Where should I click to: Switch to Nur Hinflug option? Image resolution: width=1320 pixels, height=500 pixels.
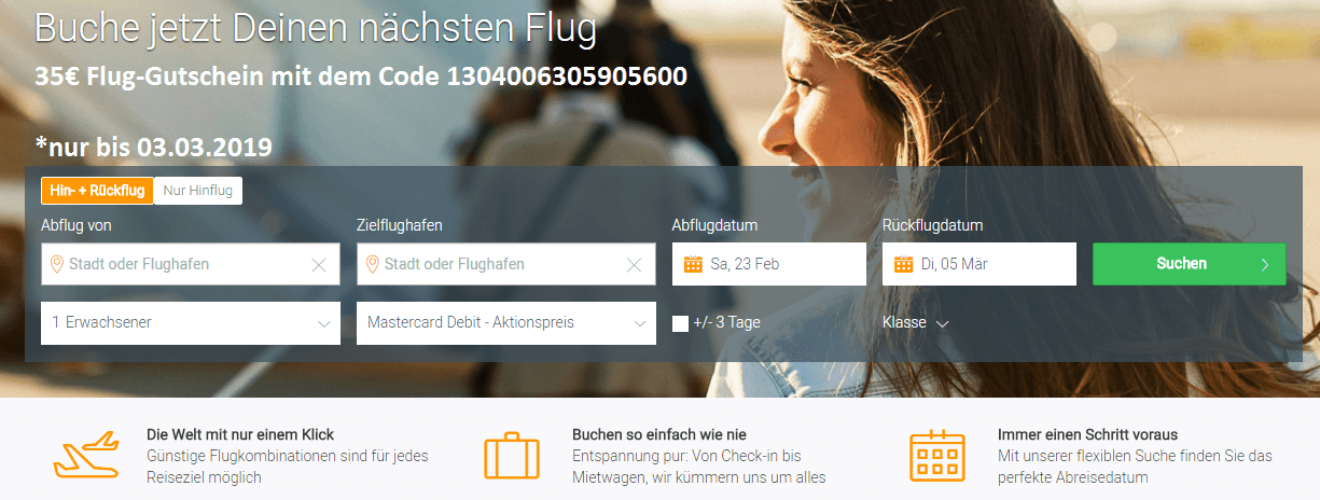tap(198, 191)
